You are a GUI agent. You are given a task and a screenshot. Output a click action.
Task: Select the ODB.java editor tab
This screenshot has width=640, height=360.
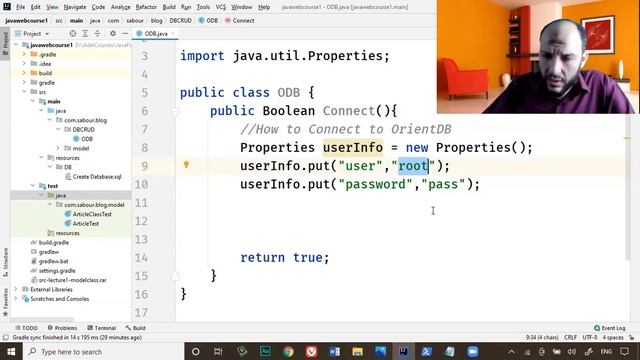coord(156,33)
